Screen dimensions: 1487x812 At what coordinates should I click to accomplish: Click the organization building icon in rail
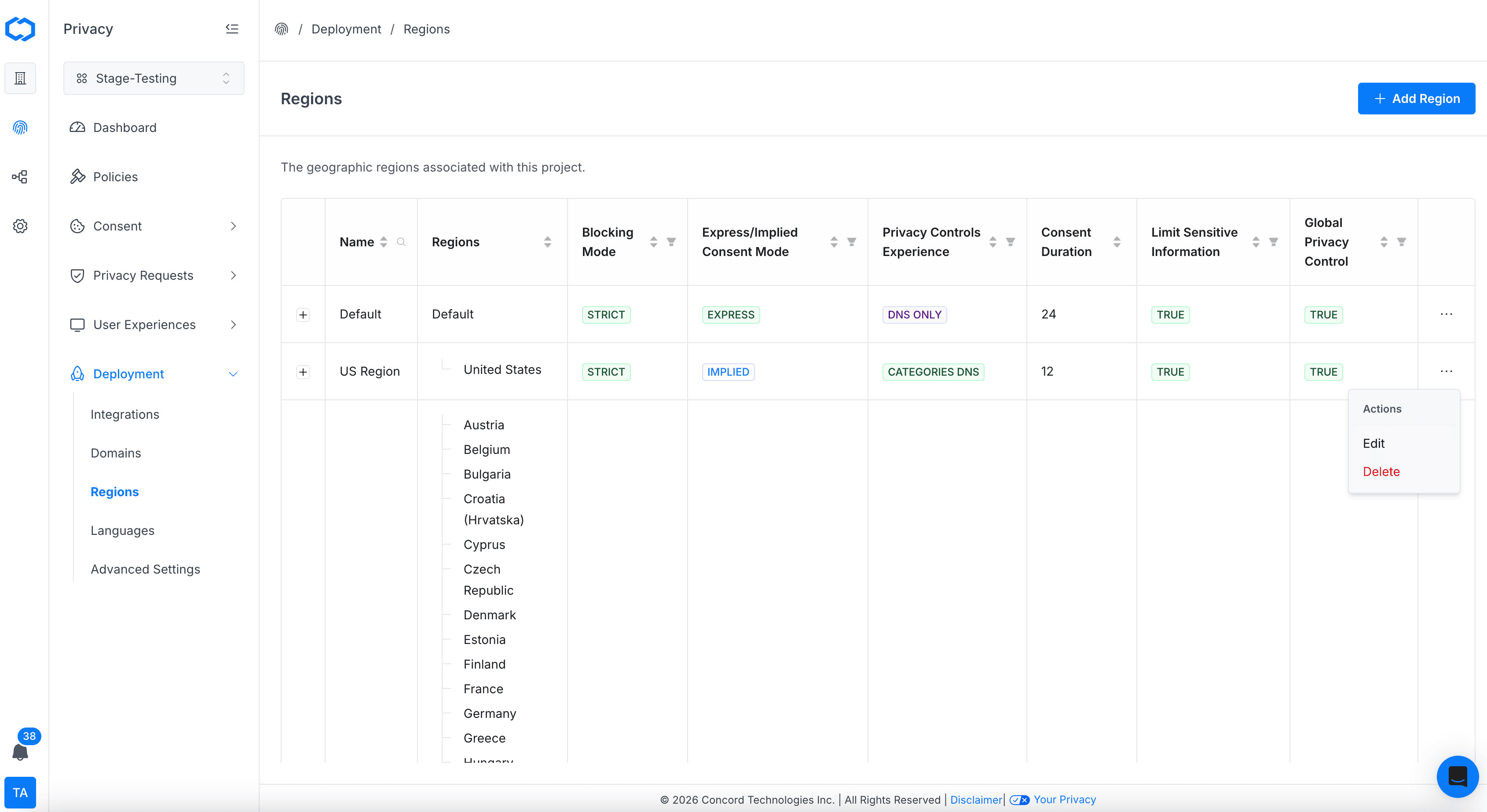20,78
